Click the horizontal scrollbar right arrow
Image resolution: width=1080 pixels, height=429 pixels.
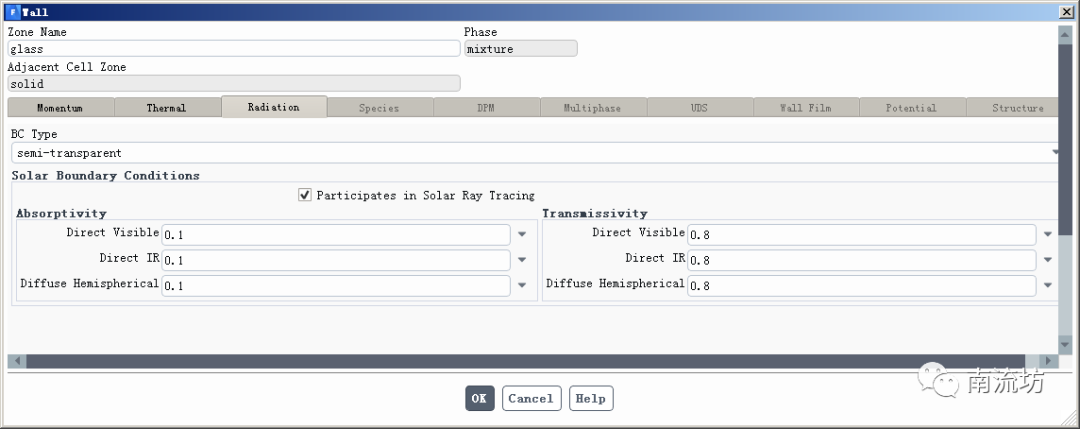[1049, 361]
